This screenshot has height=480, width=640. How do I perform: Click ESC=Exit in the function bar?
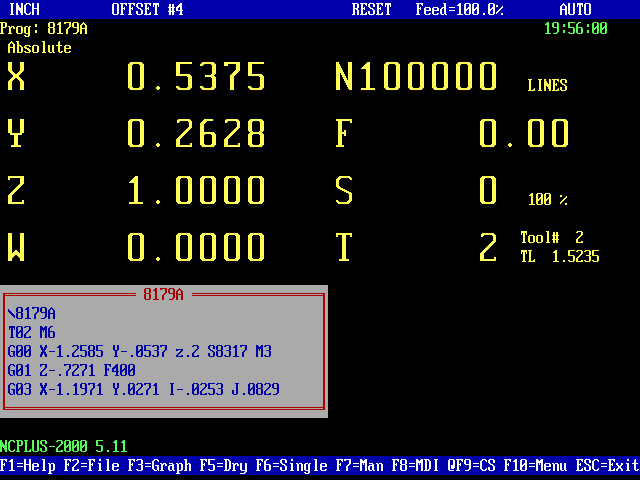607,466
